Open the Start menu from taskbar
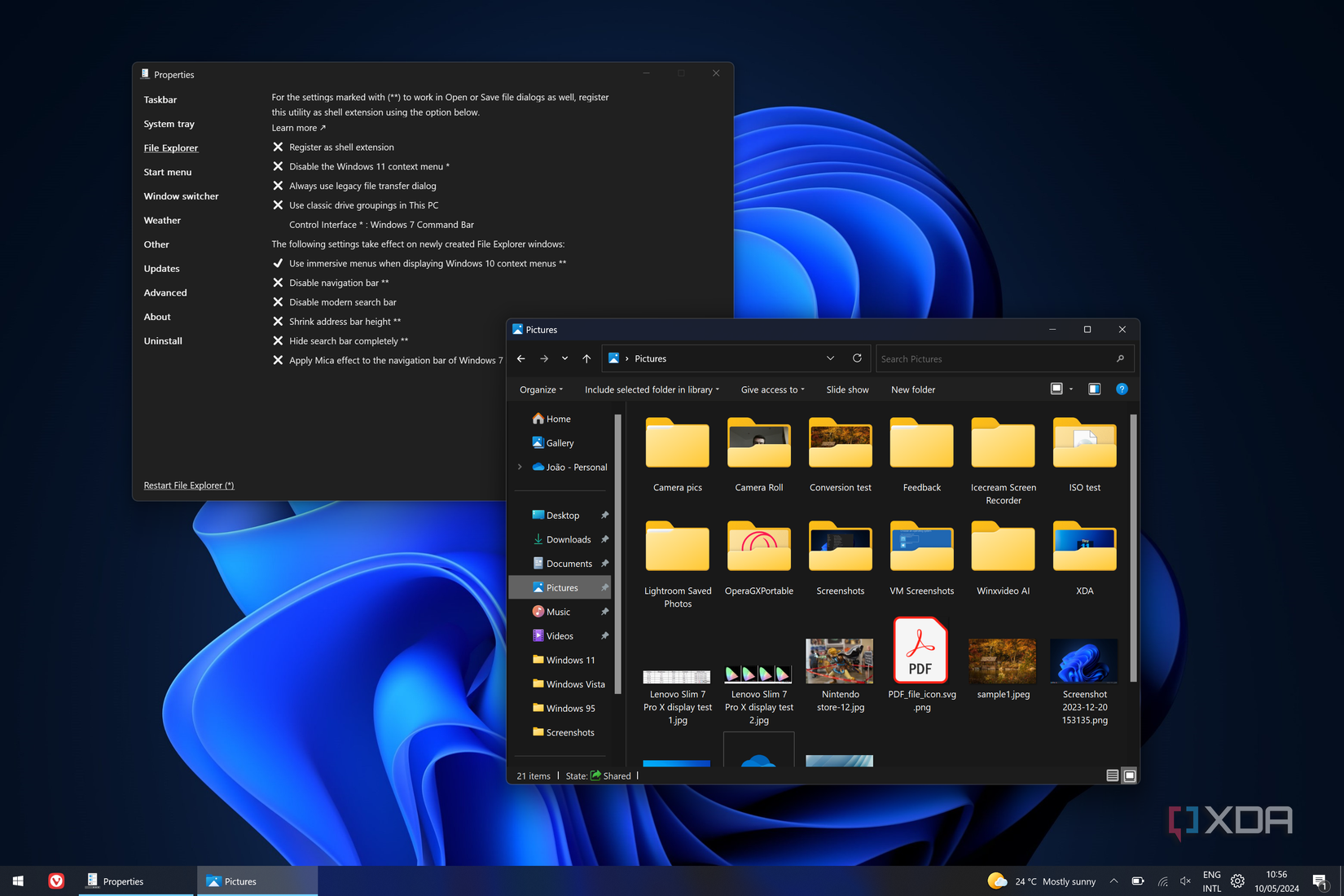The image size is (1344, 896). point(17,881)
